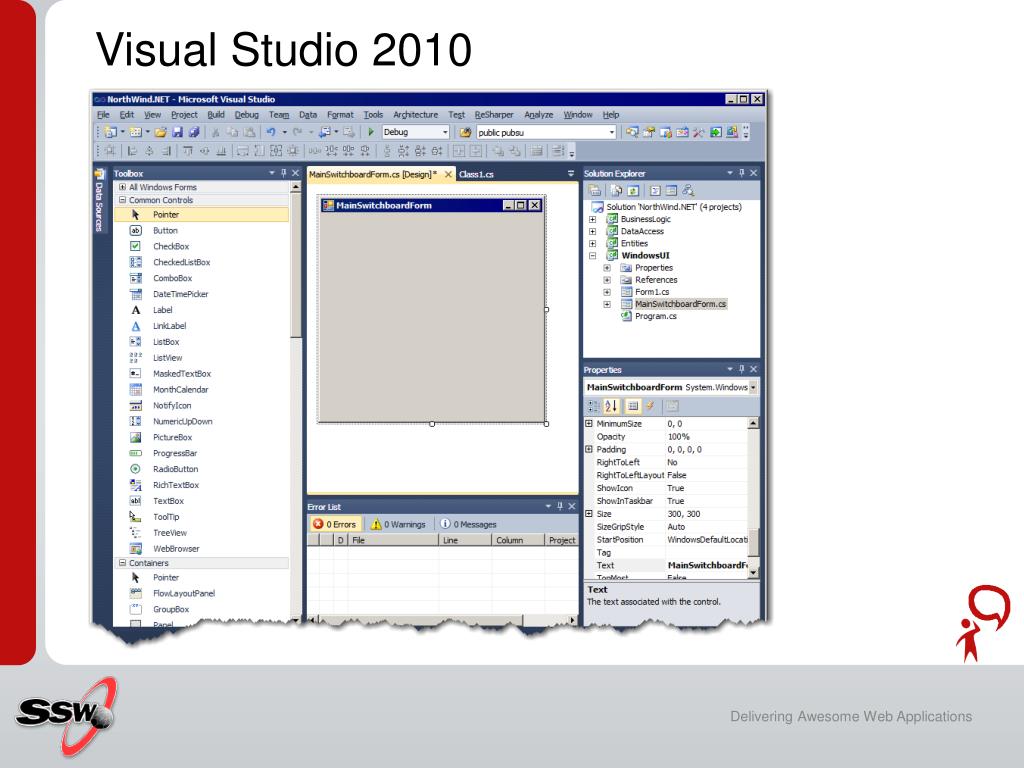Screen dimensions: 1024x768
Task: Click the Save All toolbar icon
Action: click(x=193, y=132)
